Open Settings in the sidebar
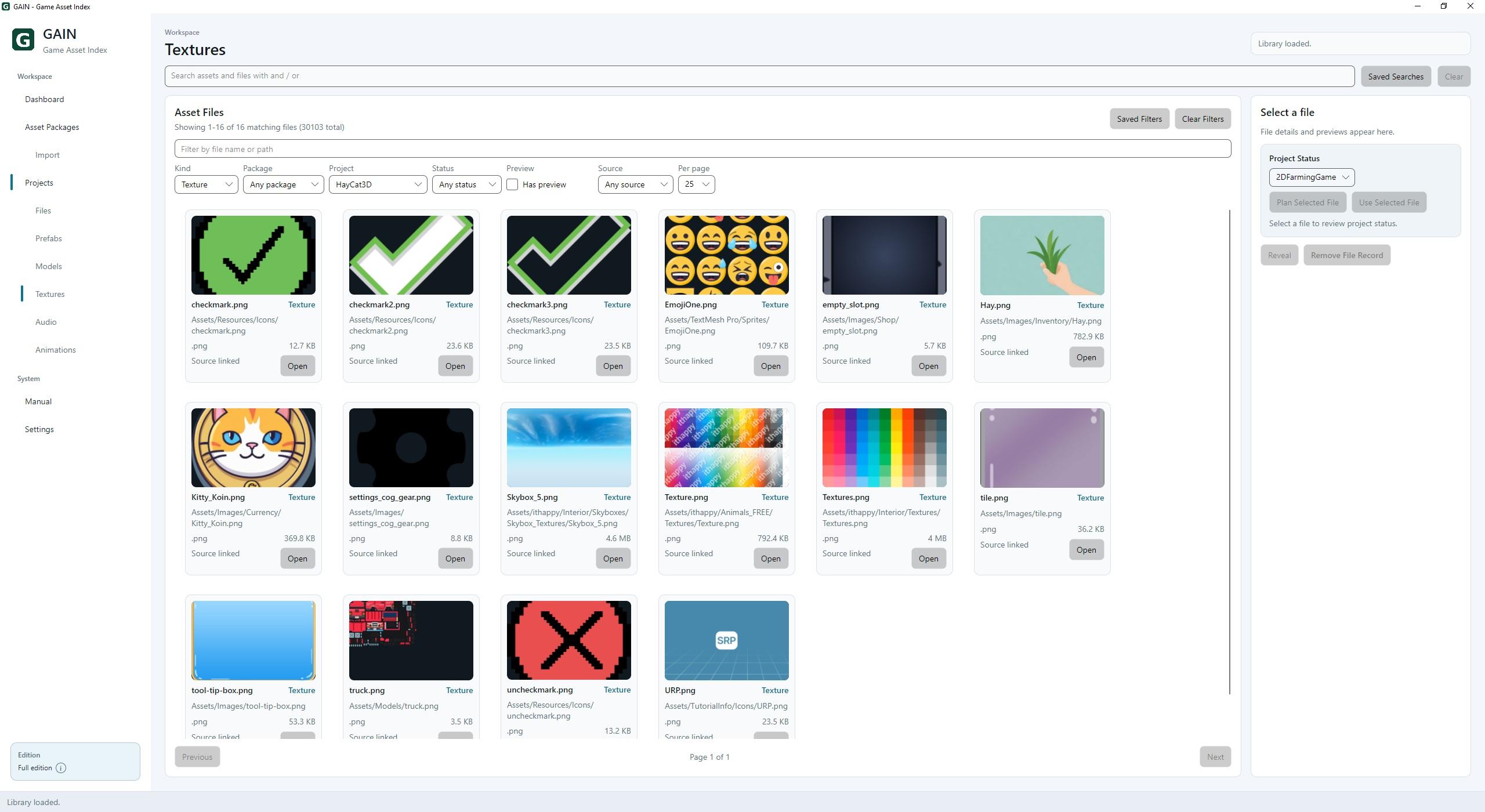 39,429
